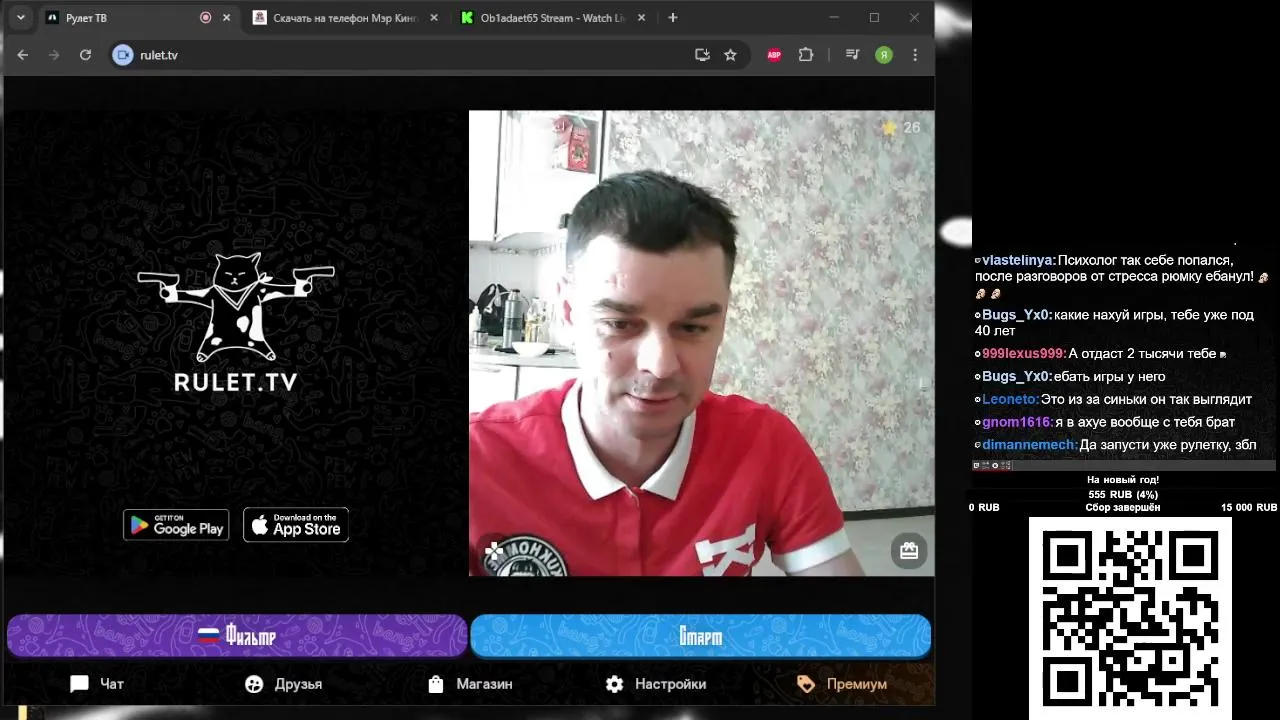Click the 'На новый год!' goal title

[x=1123, y=480]
